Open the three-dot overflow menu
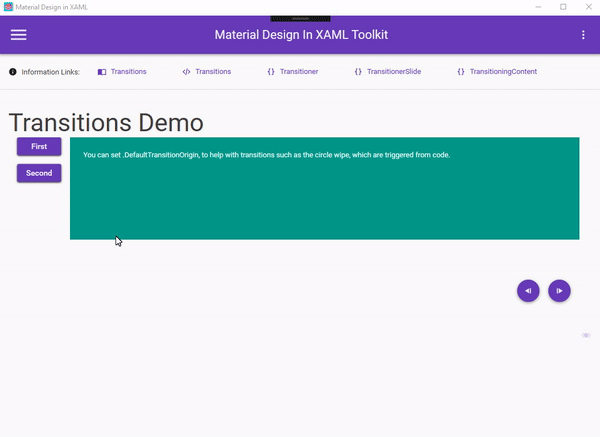The height and width of the screenshot is (437, 600). (x=583, y=35)
